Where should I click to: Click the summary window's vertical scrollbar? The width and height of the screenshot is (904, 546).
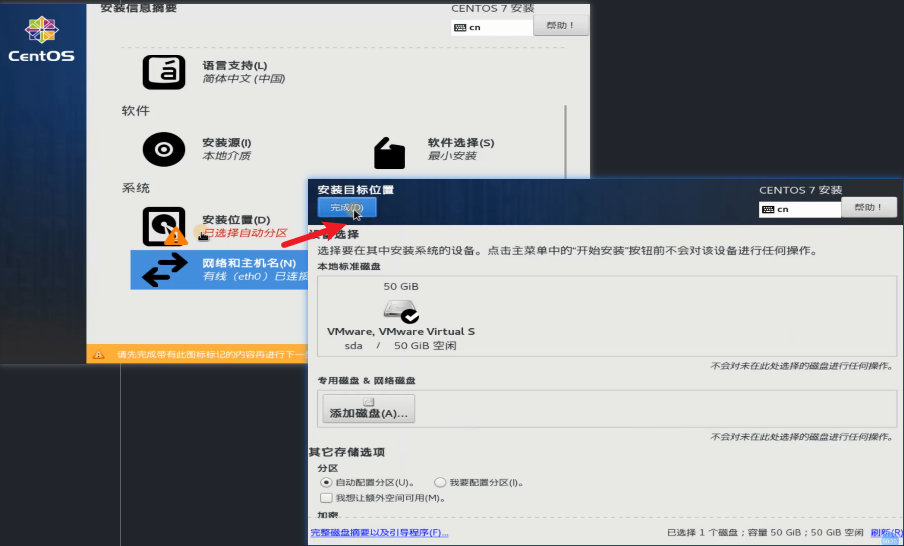click(565, 141)
